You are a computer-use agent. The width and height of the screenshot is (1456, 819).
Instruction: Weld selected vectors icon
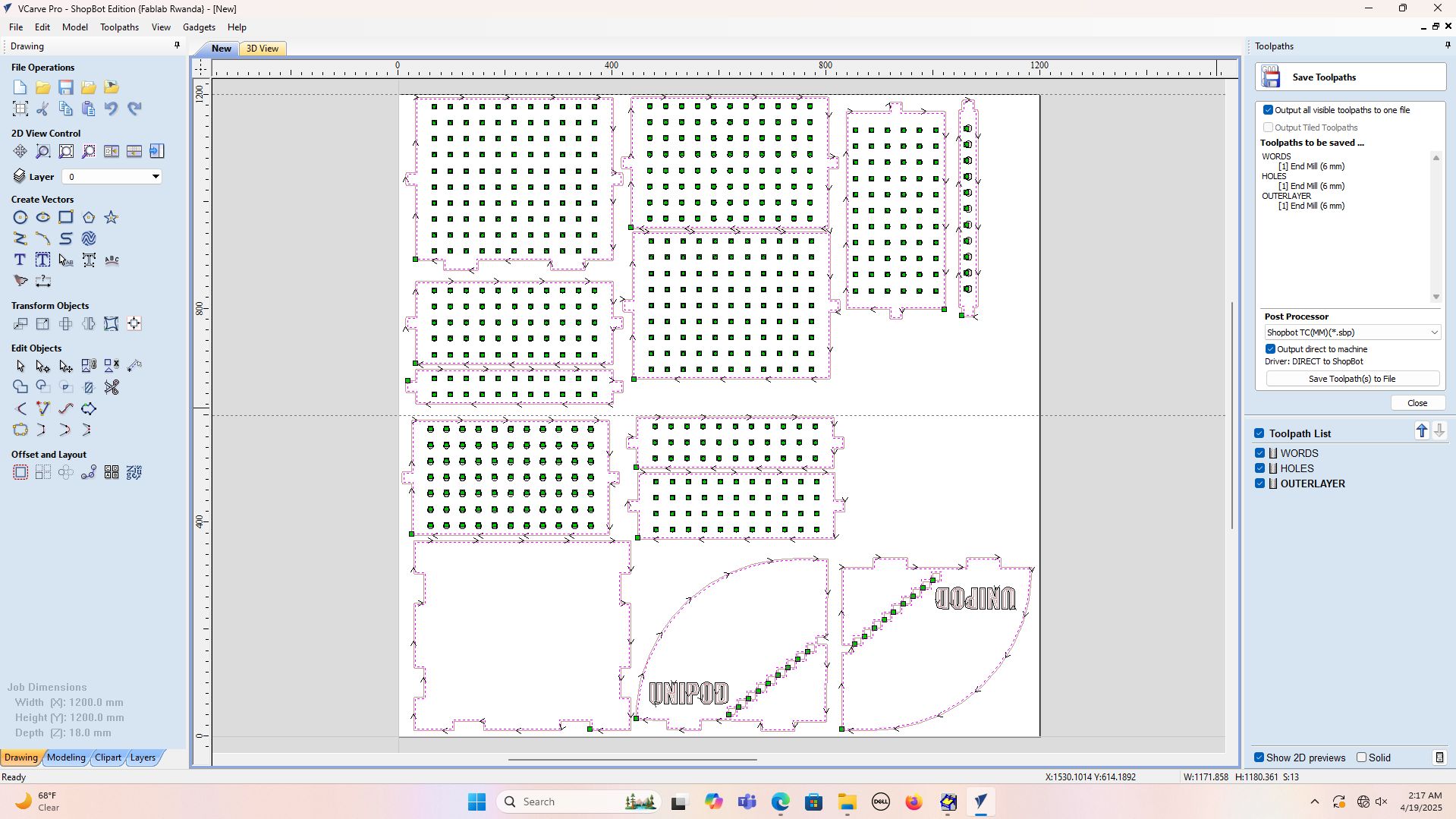pos(20,388)
